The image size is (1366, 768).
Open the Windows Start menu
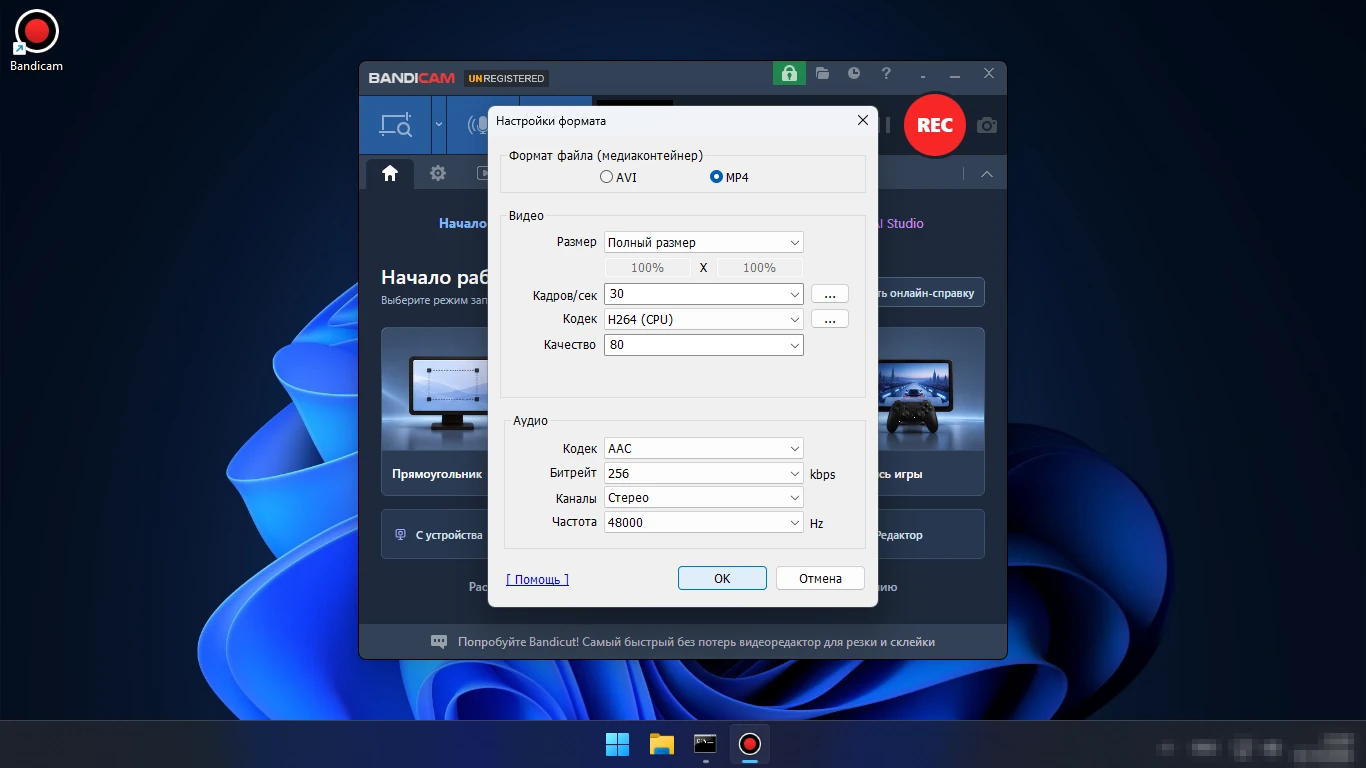618,744
